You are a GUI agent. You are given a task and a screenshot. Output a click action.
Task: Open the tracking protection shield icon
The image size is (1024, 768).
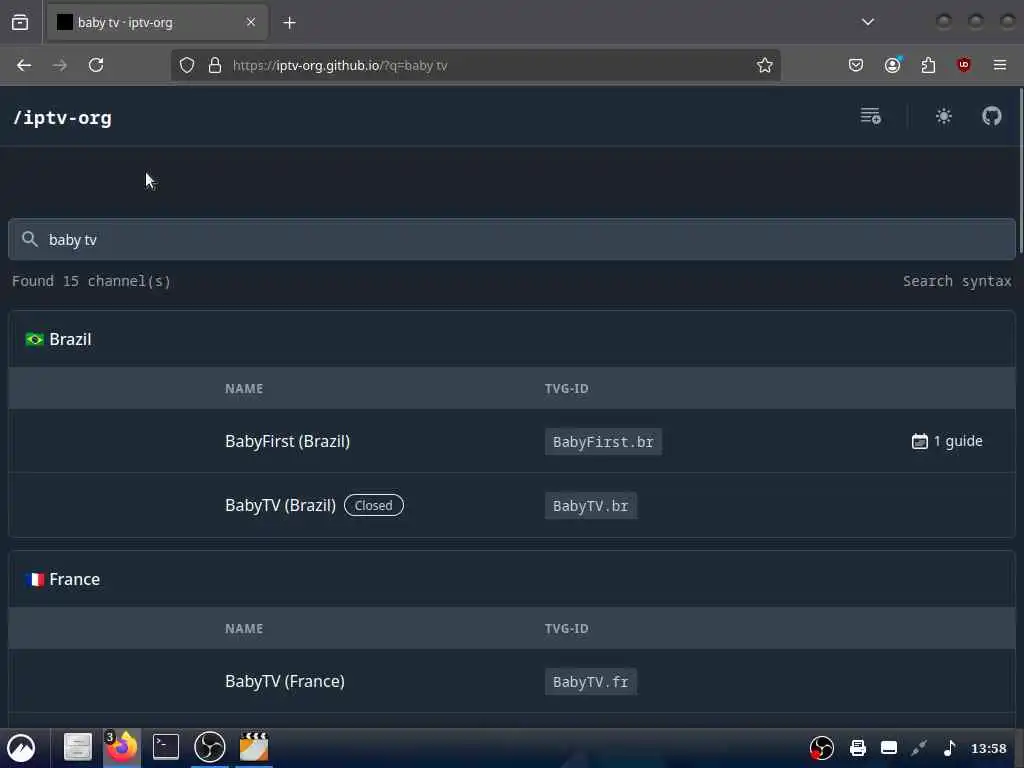(x=187, y=65)
